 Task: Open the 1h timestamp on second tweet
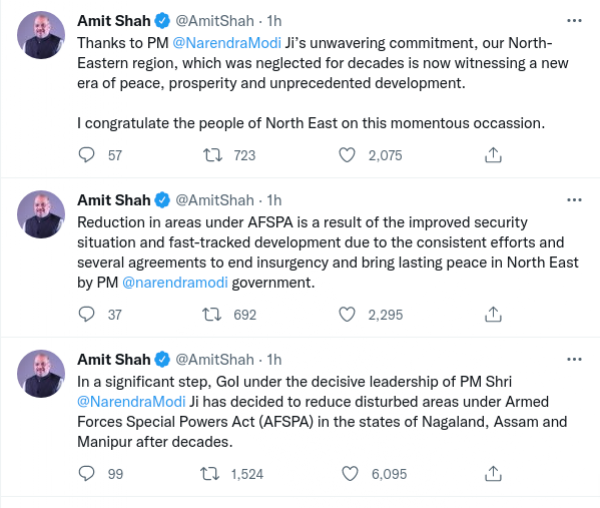click(x=274, y=200)
